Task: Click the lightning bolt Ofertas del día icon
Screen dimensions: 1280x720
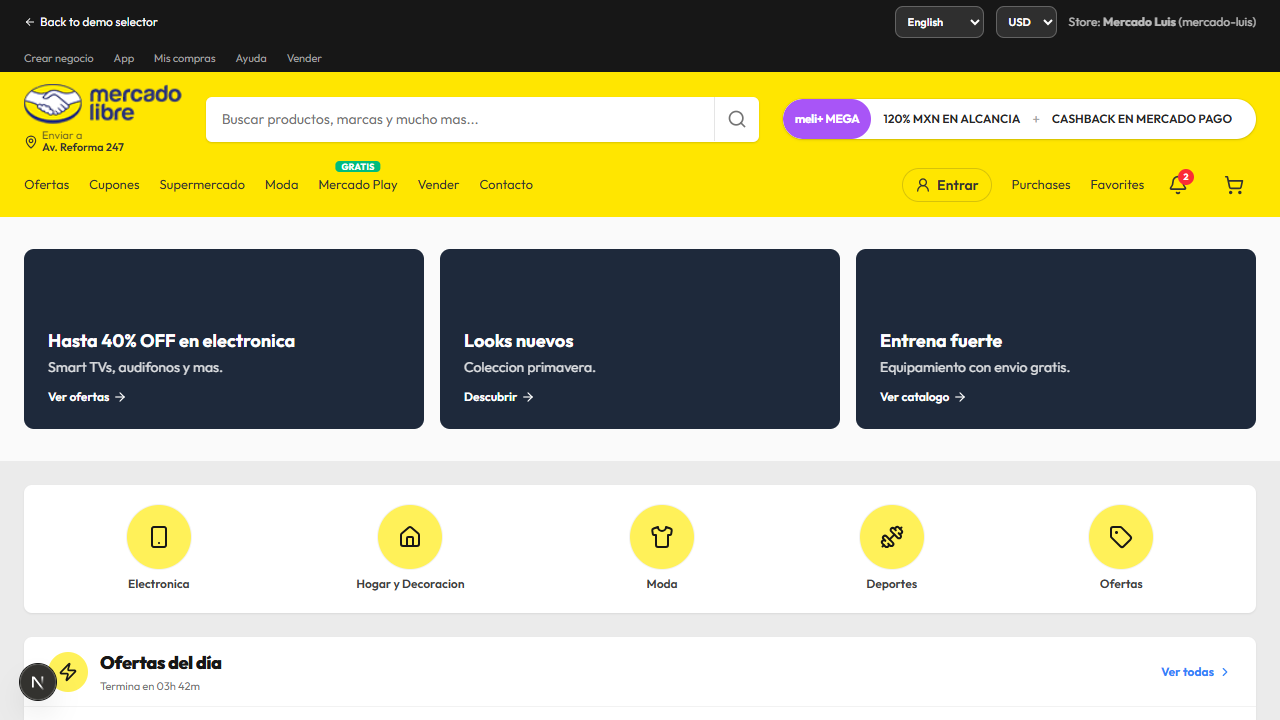Action: 68,672
